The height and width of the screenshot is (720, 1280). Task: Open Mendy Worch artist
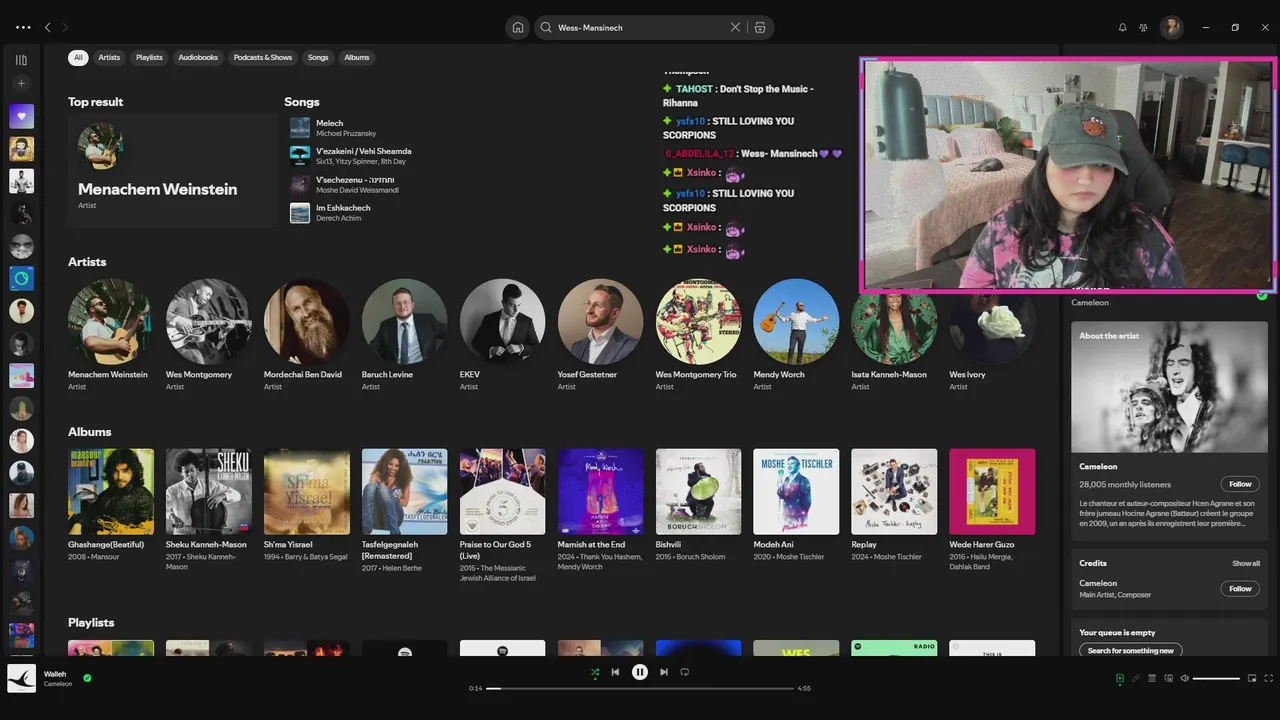[796, 335]
